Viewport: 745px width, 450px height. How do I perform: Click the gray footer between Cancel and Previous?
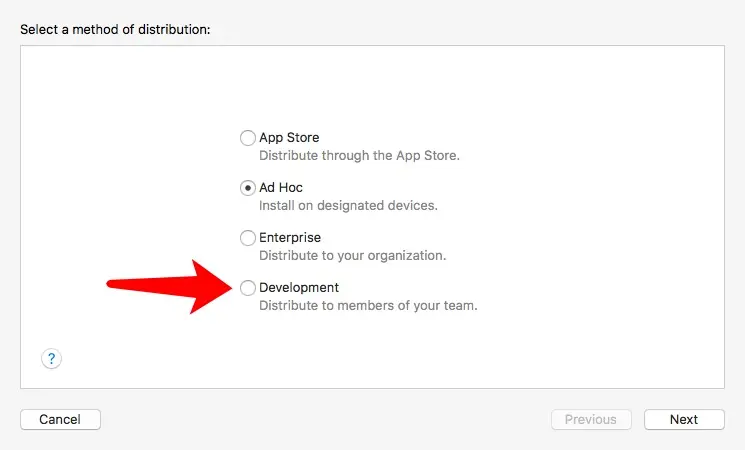coord(320,419)
